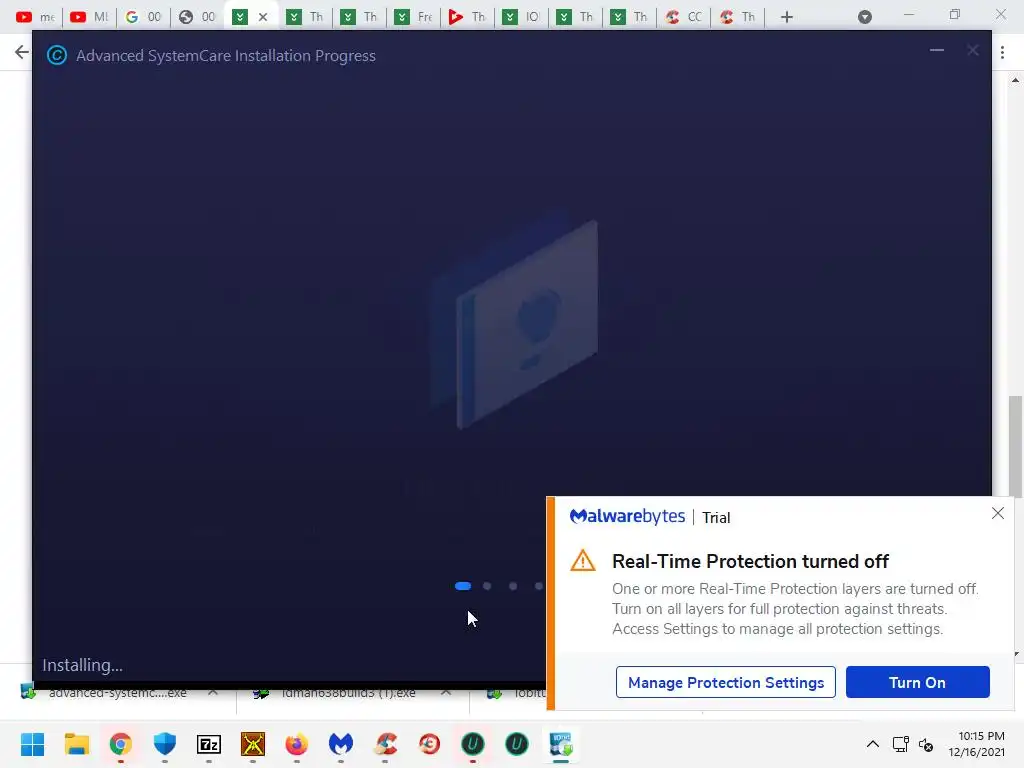The image size is (1024, 768).
Task: Switch to the first YouTube 'me' tab
Action: point(35,17)
